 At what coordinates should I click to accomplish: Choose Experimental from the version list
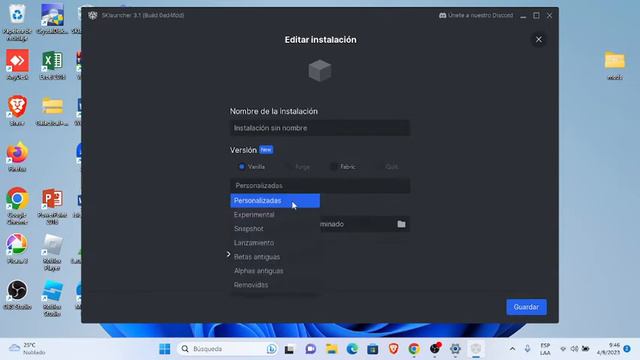point(275,215)
